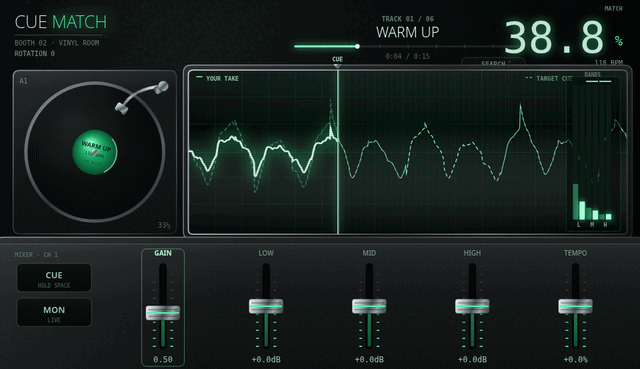Click the "118 BPM" readout
Screen dimensions: 640x369
tap(609, 62)
